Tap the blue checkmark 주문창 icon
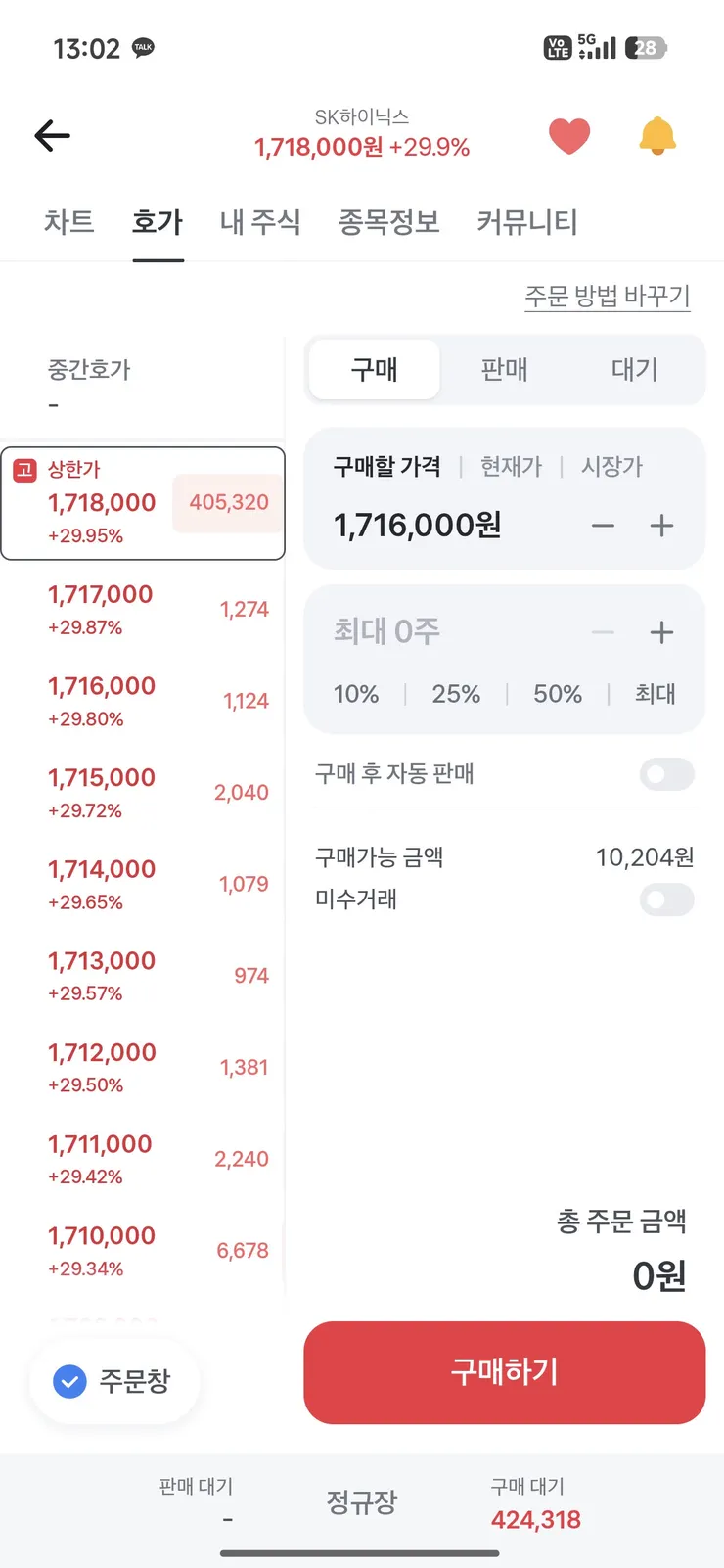The width and height of the screenshot is (724, 1568). [69, 1381]
